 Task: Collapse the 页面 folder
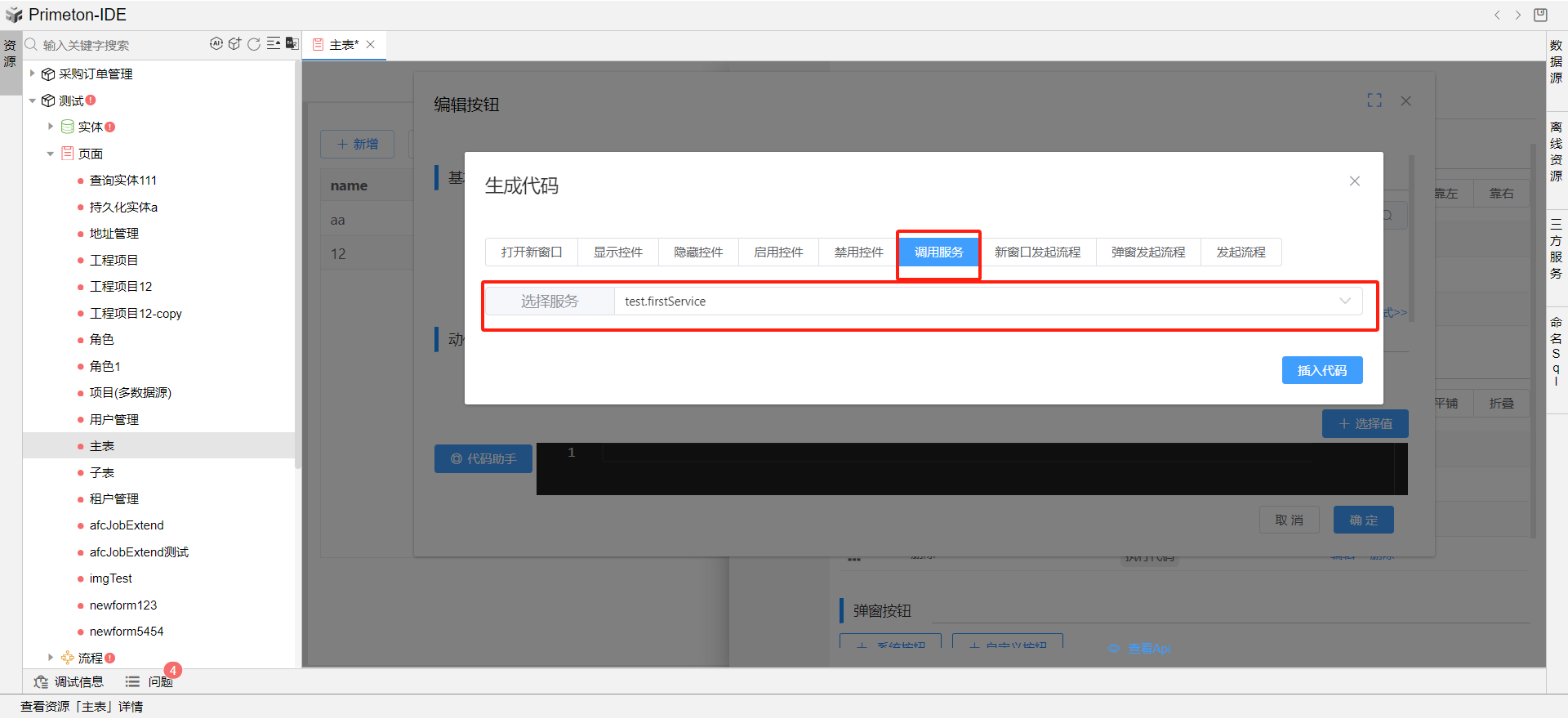click(51, 154)
